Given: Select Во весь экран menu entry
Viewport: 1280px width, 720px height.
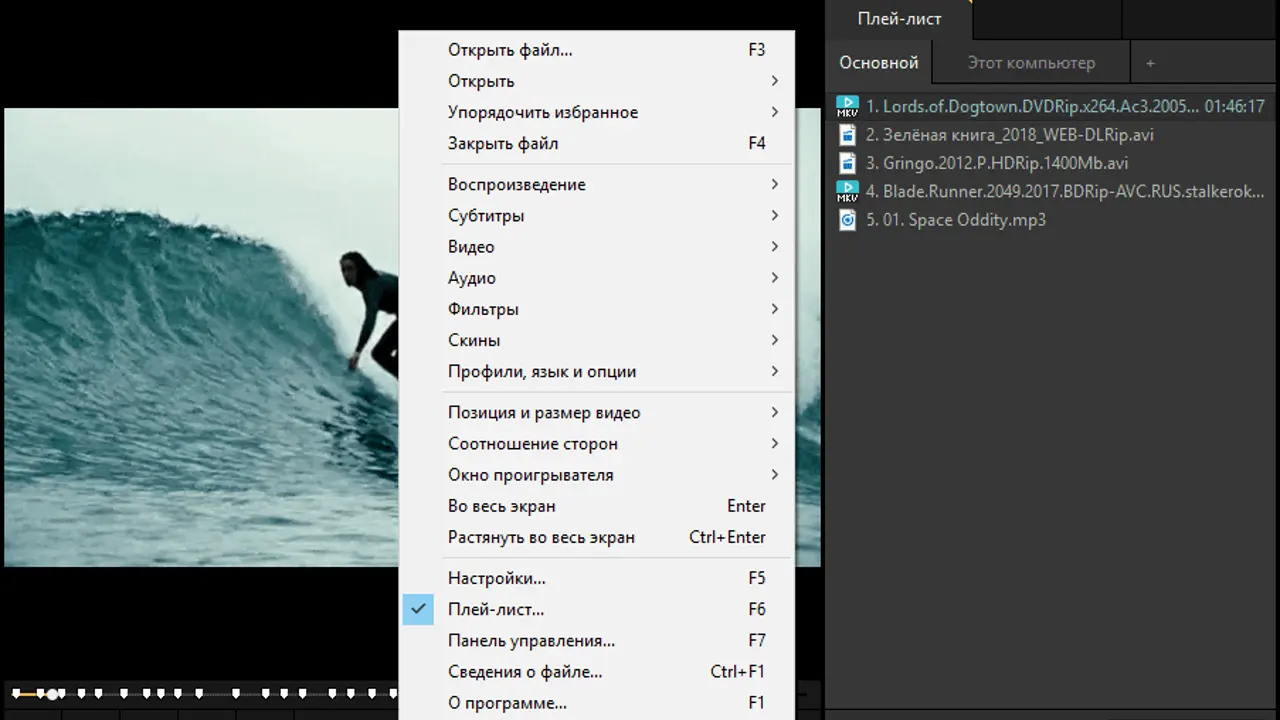Looking at the screenshot, I should click(502, 506).
